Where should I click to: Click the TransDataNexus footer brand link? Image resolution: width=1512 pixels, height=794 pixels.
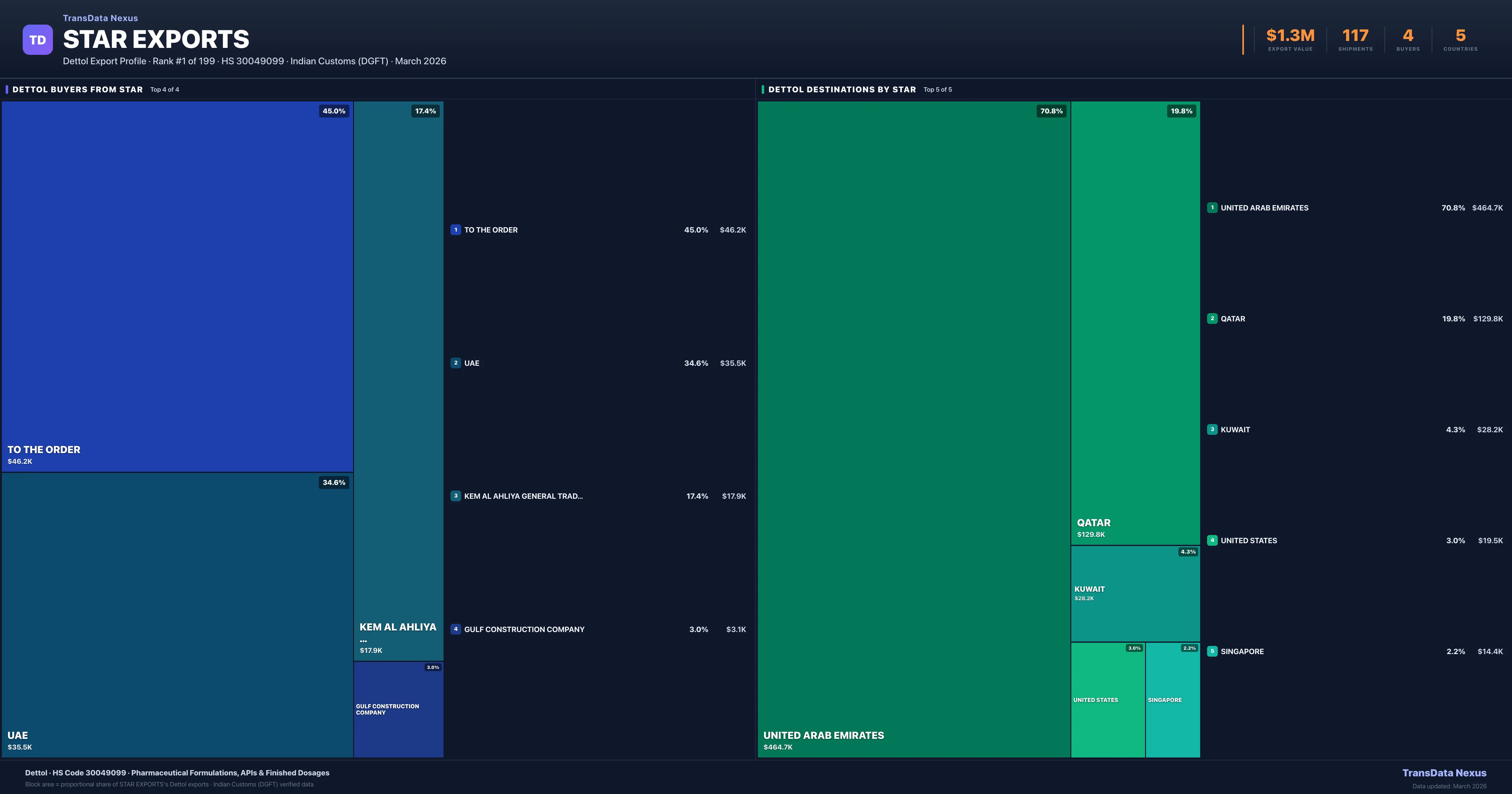point(1444,773)
